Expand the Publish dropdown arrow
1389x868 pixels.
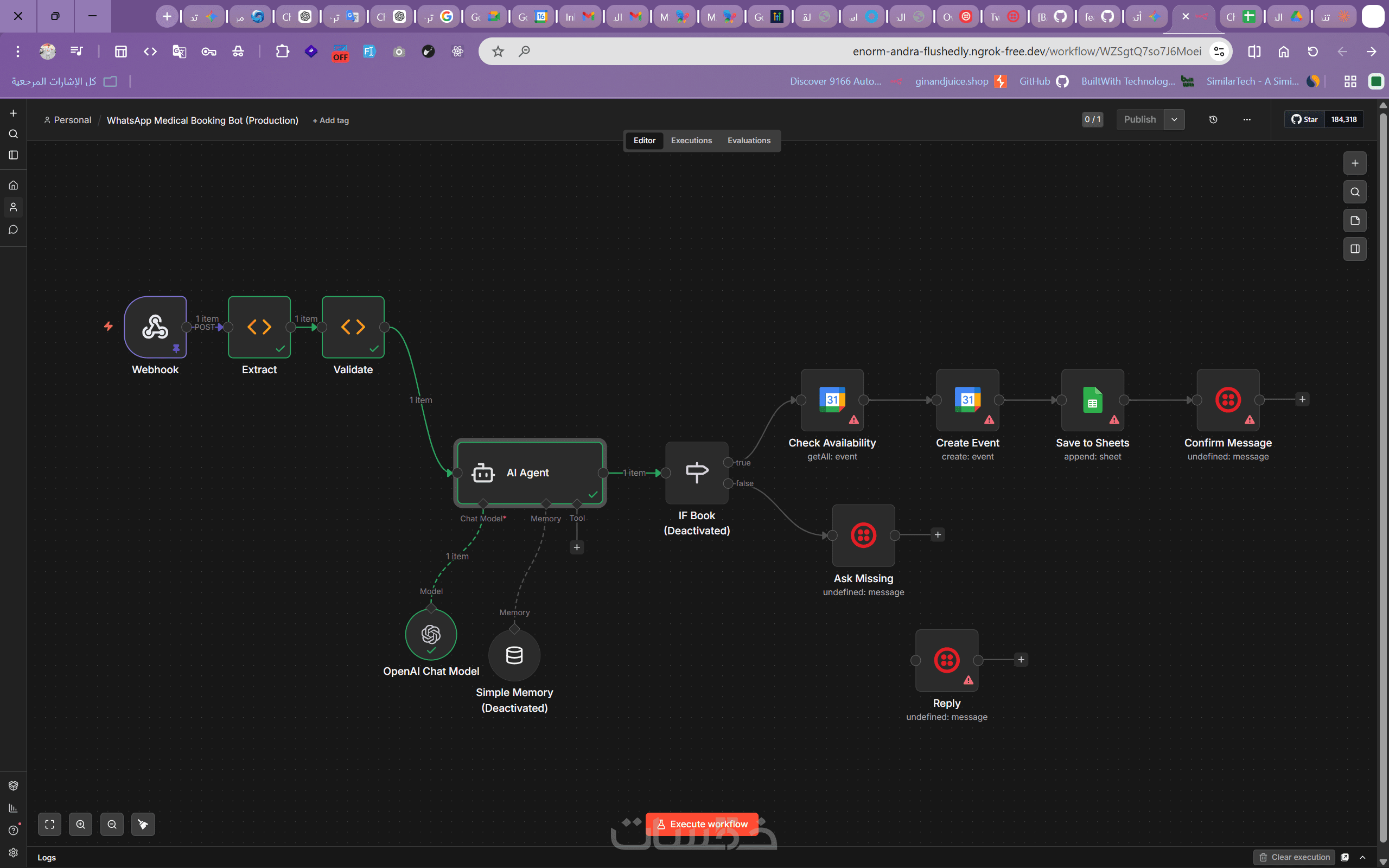point(1174,119)
